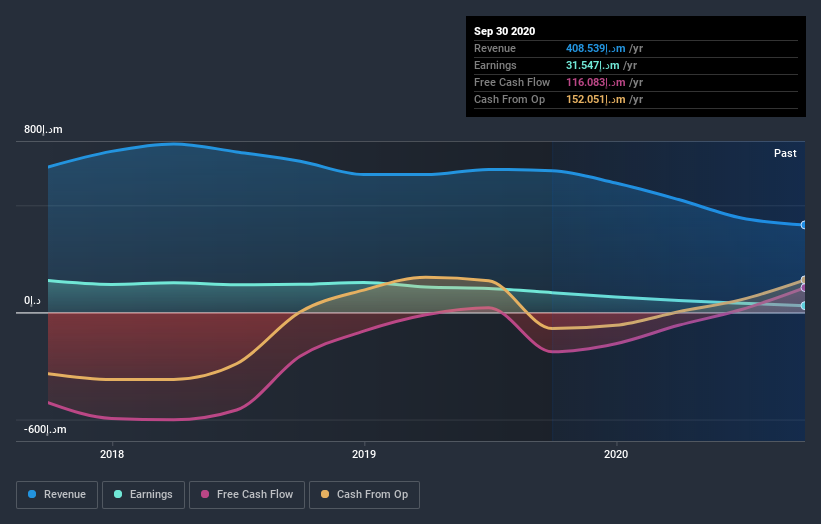Click the Revenue end-point marker on the blue line
821x524 pixels.
click(x=804, y=225)
